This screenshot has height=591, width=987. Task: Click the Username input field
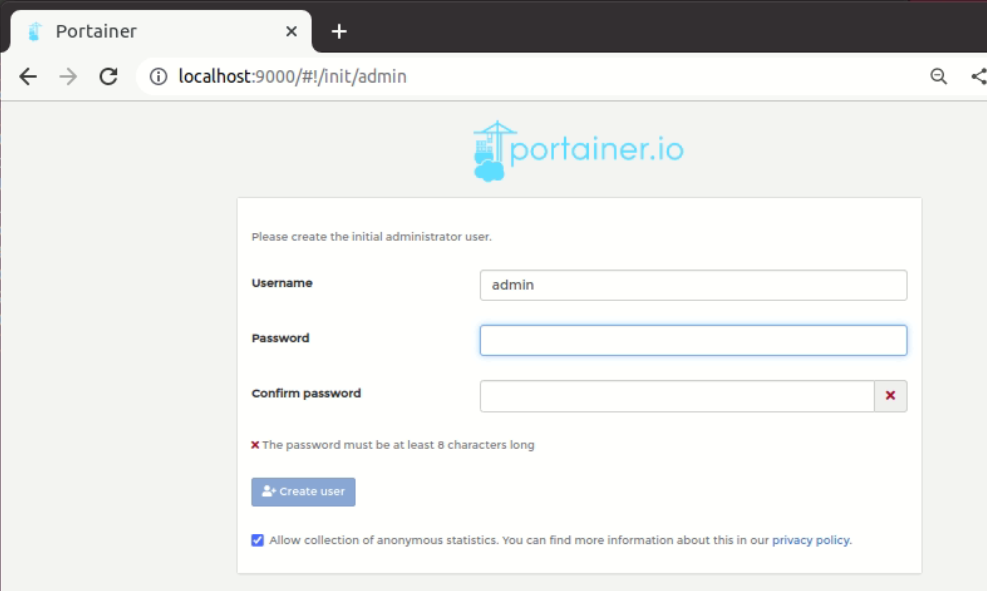692,285
